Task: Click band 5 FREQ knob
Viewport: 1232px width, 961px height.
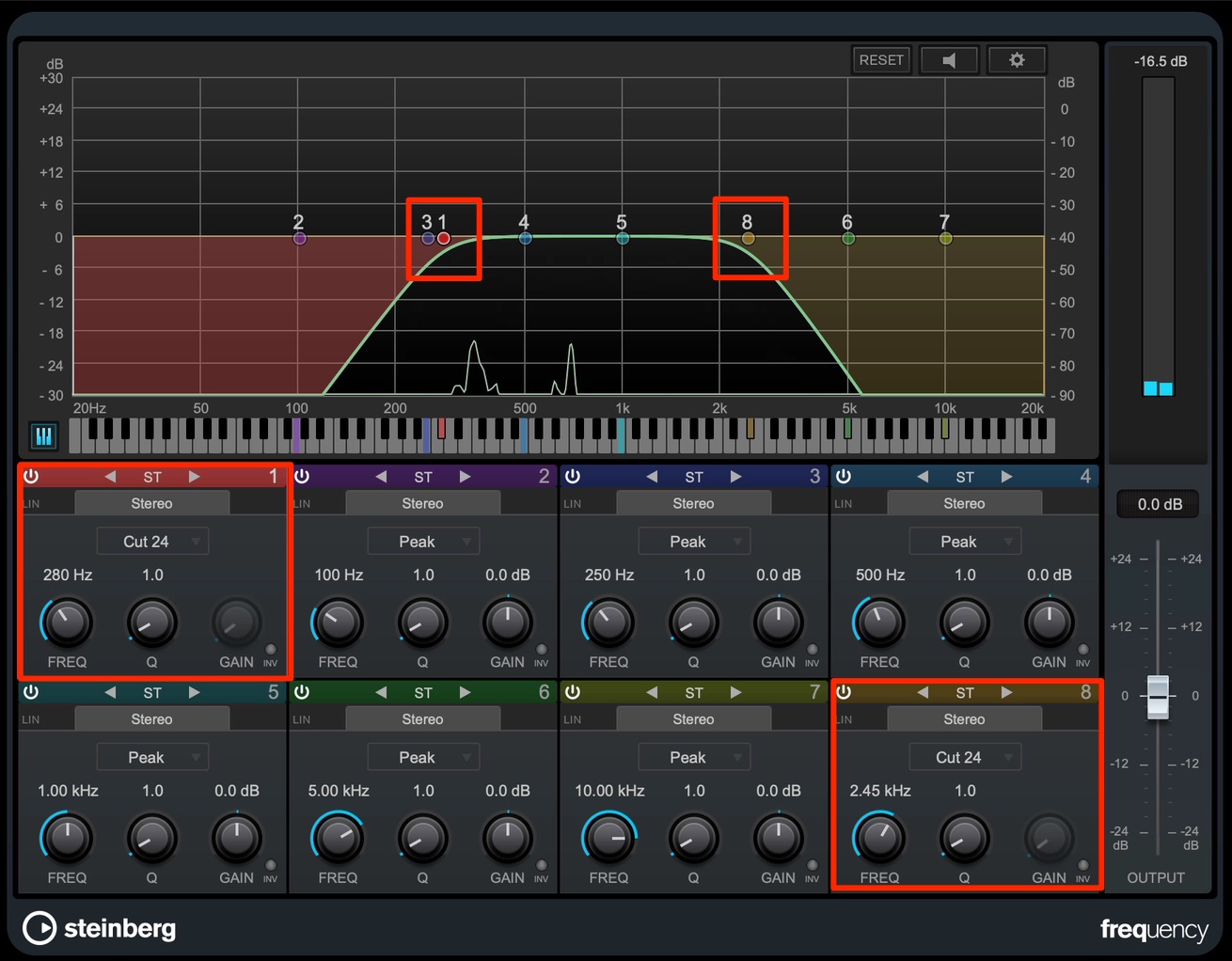Action: pyautogui.click(x=67, y=839)
